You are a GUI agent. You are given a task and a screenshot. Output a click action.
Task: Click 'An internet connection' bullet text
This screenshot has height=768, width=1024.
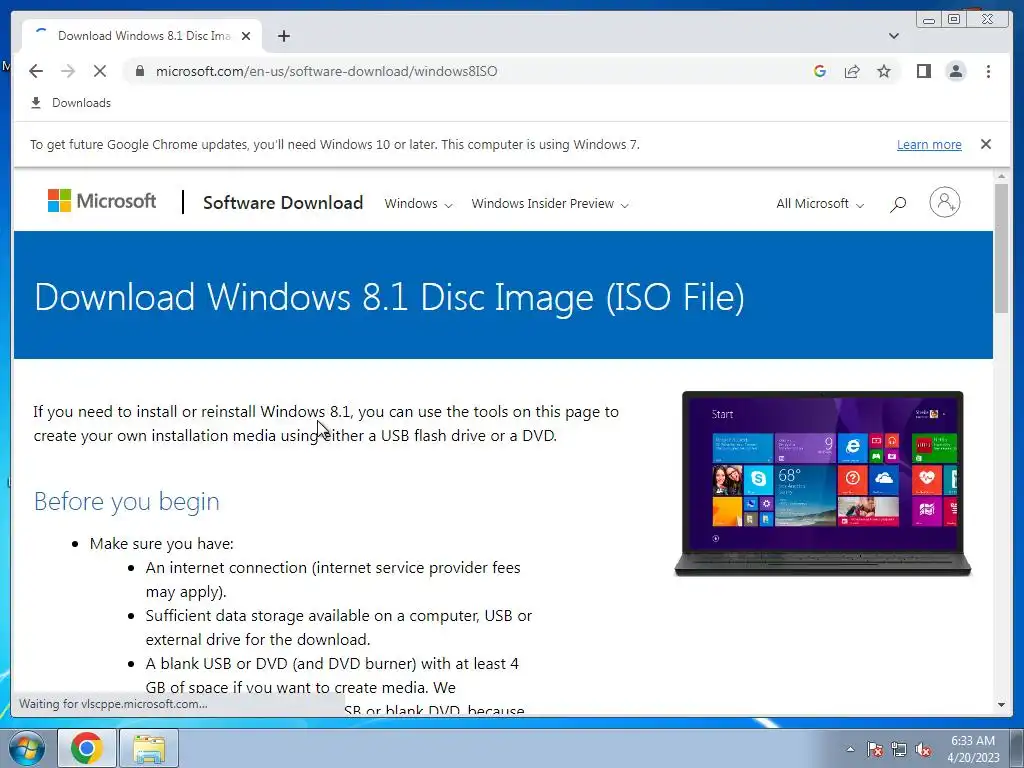click(333, 579)
